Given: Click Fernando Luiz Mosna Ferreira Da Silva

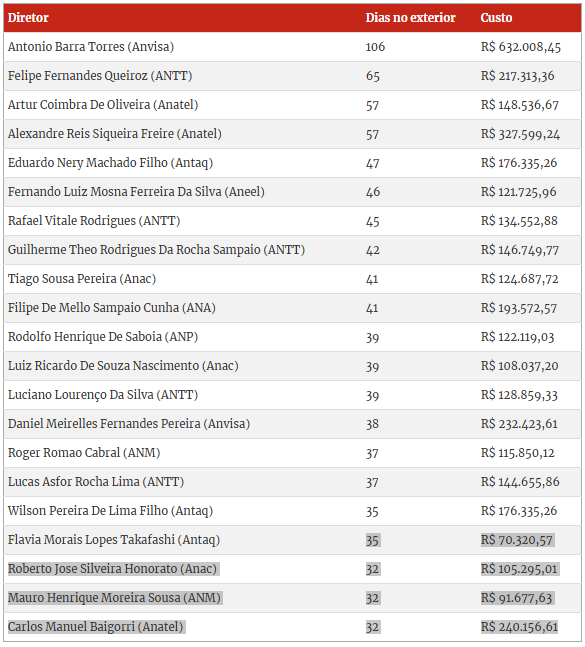Looking at the screenshot, I should coord(115,192).
